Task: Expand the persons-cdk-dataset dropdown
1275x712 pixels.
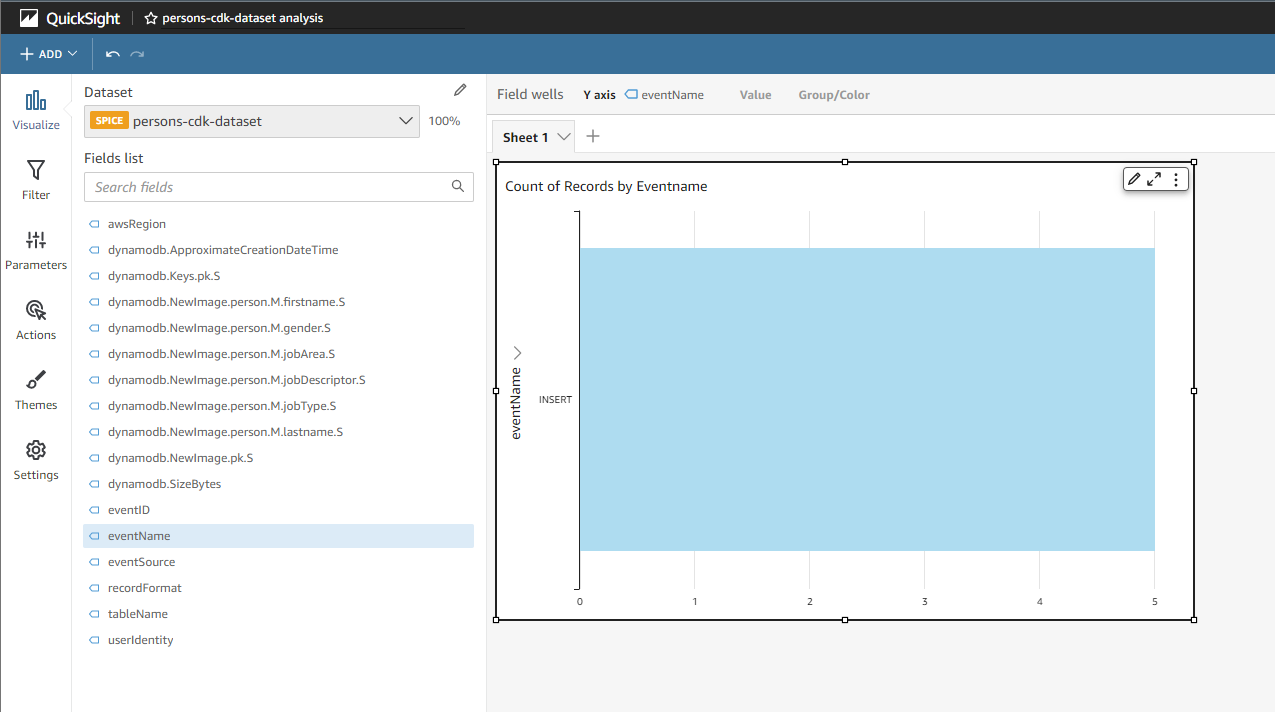Action: (405, 121)
